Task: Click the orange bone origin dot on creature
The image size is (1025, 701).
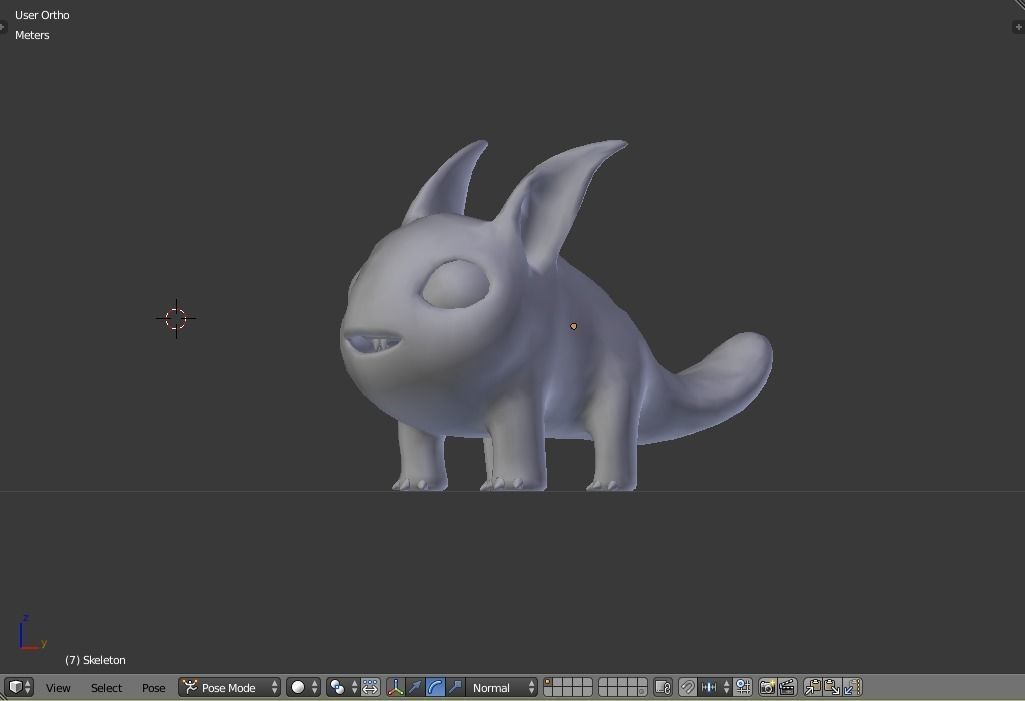Action: click(x=573, y=326)
